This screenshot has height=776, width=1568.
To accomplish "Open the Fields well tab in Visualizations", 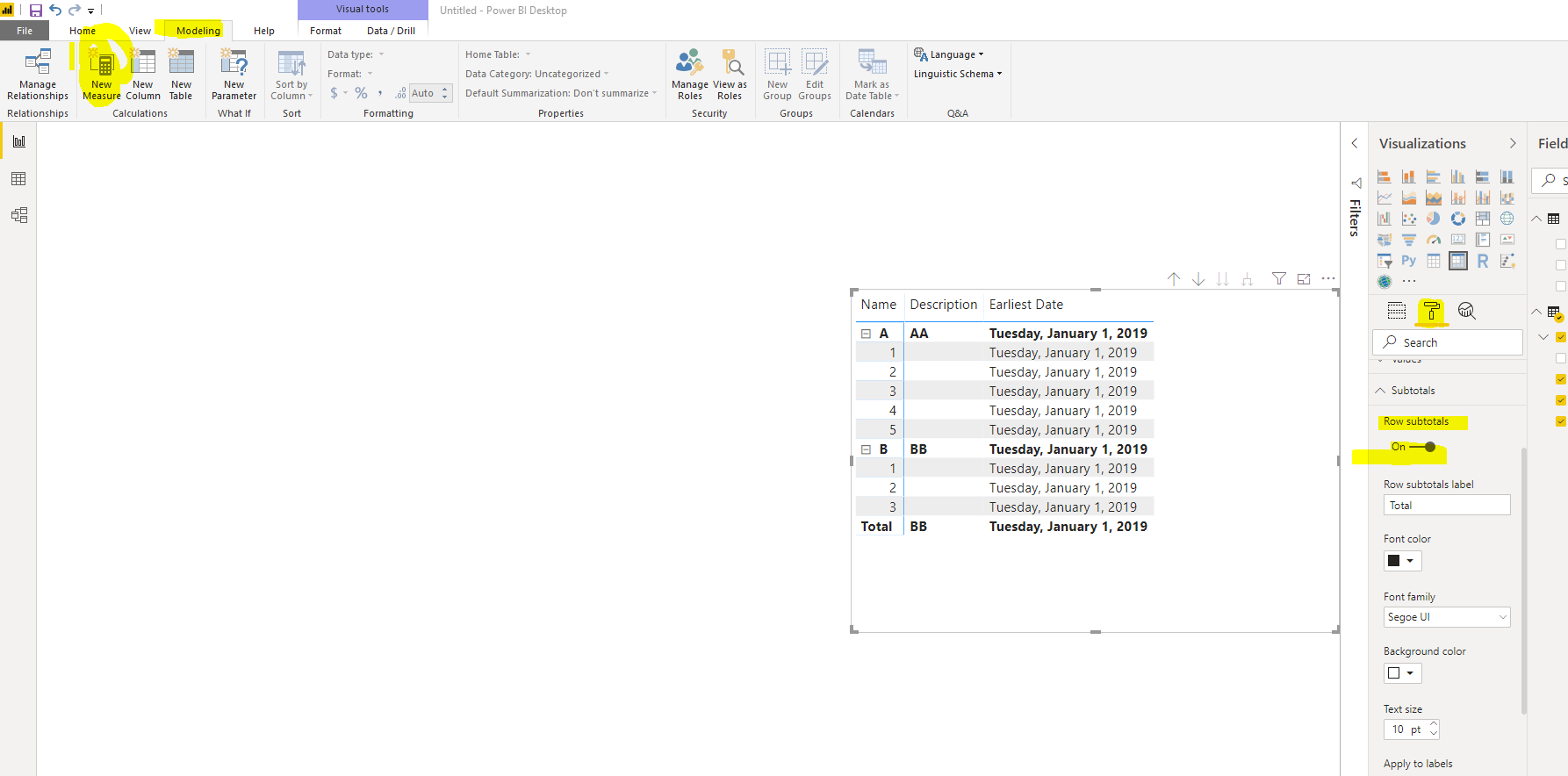I will [x=1397, y=311].
